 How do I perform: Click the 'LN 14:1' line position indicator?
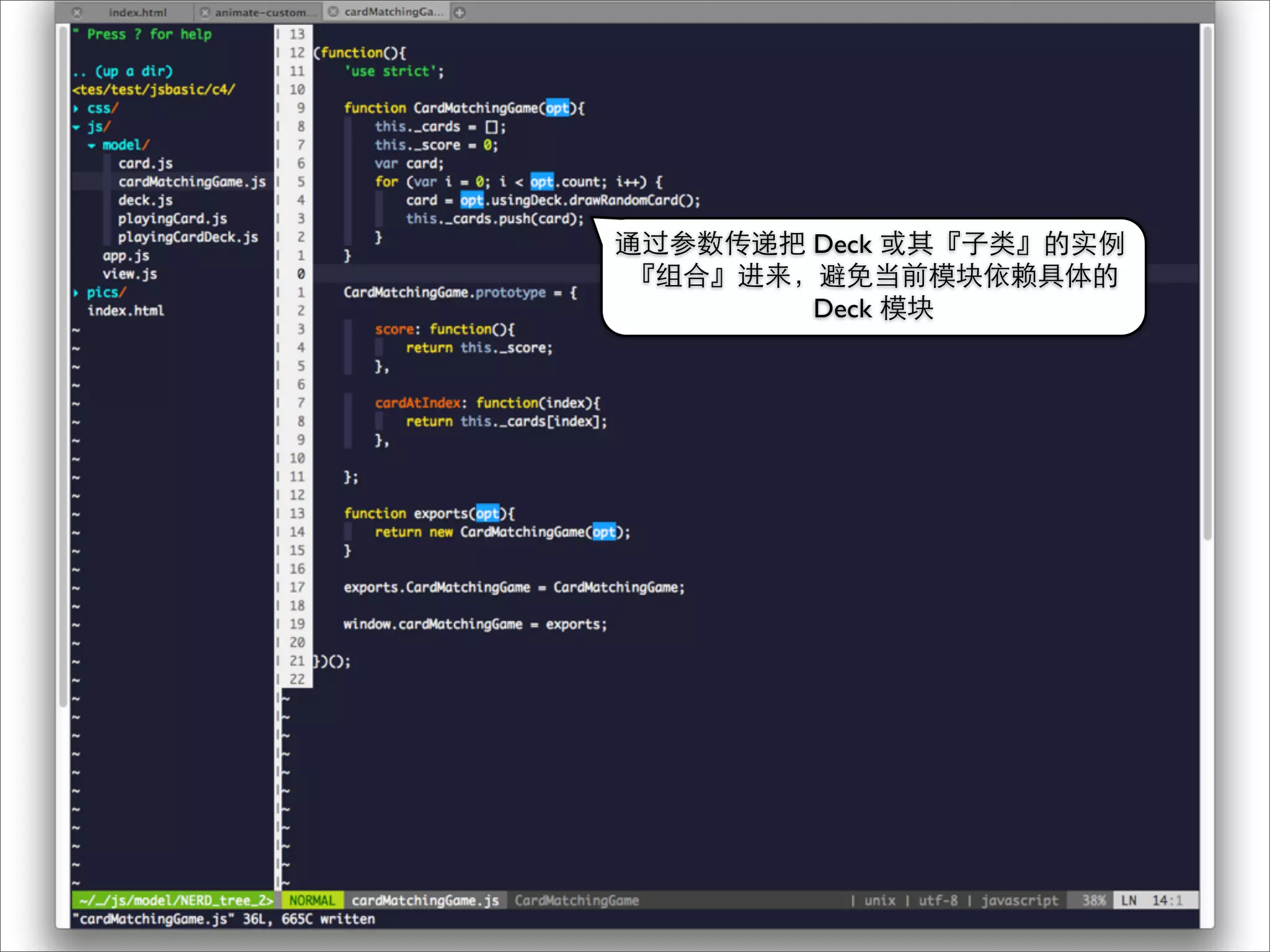coord(1156,901)
